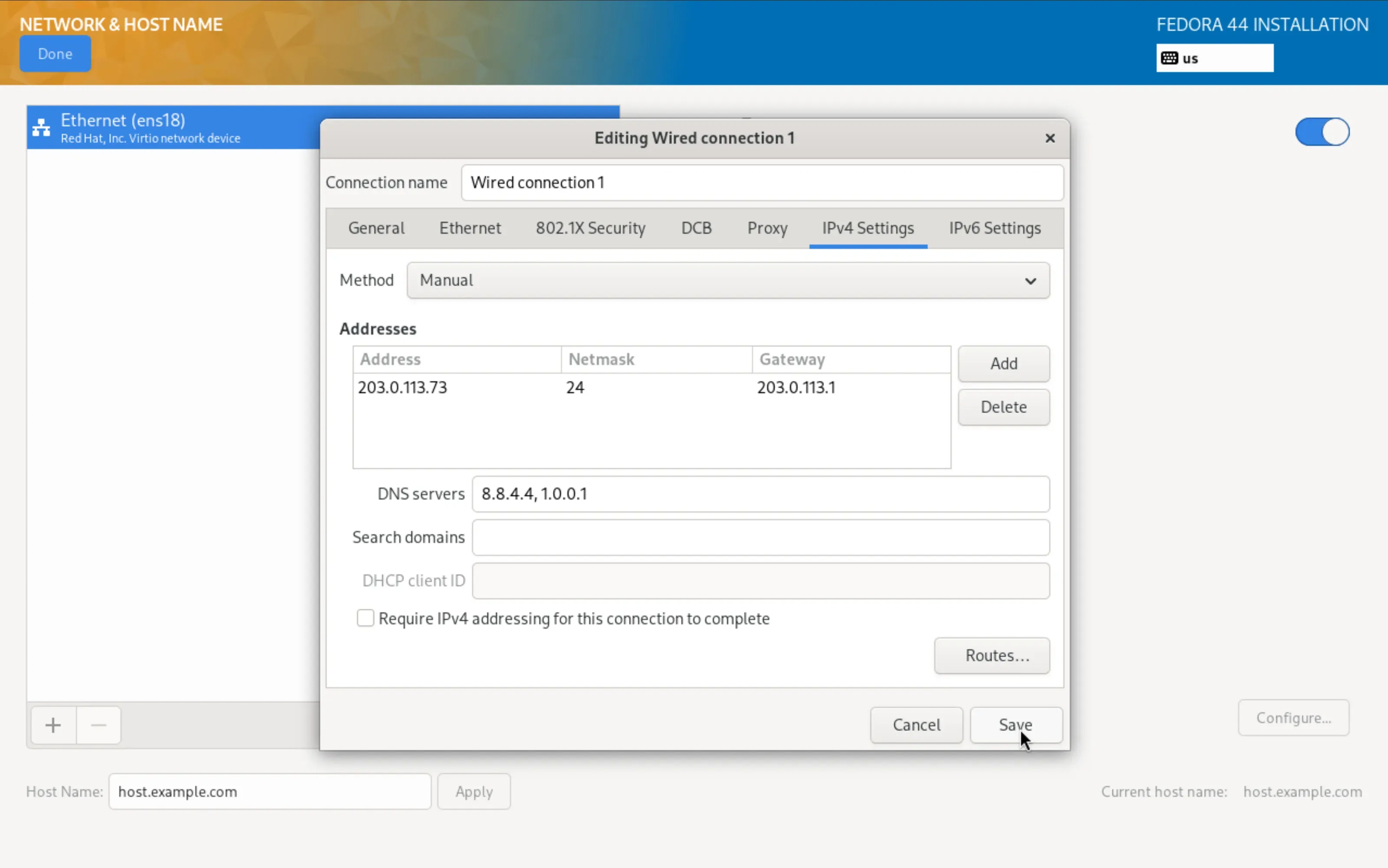Open the Method dropdown set to Manual

tap(728, 280)
